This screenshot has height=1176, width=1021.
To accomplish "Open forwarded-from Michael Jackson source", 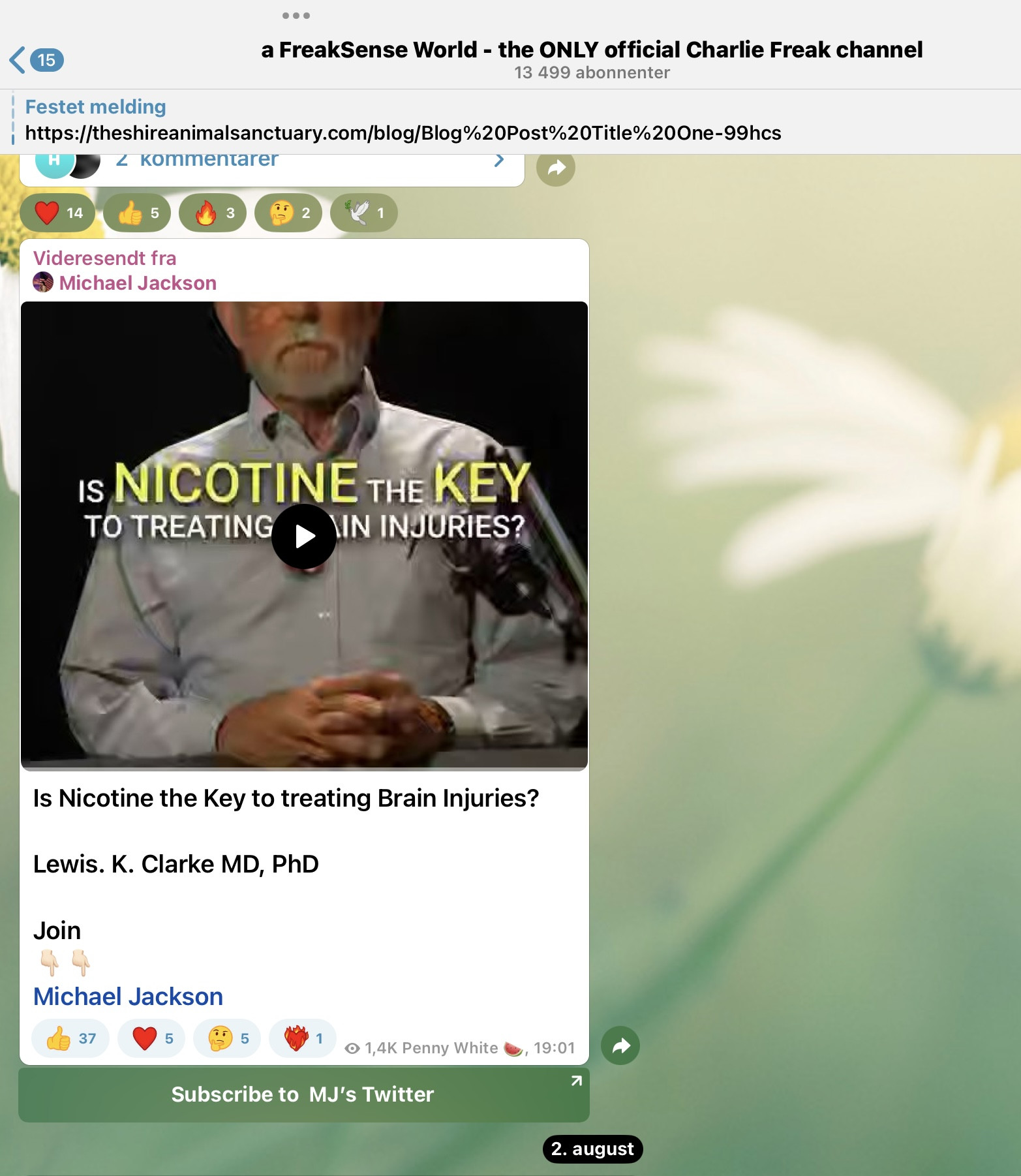I will click(137, 283).
